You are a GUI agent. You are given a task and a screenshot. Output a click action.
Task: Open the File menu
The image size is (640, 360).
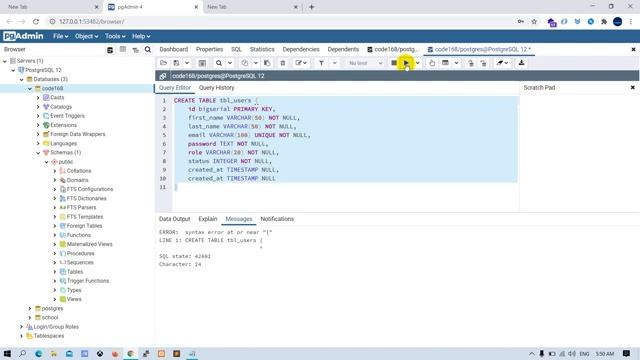[60, 36]
